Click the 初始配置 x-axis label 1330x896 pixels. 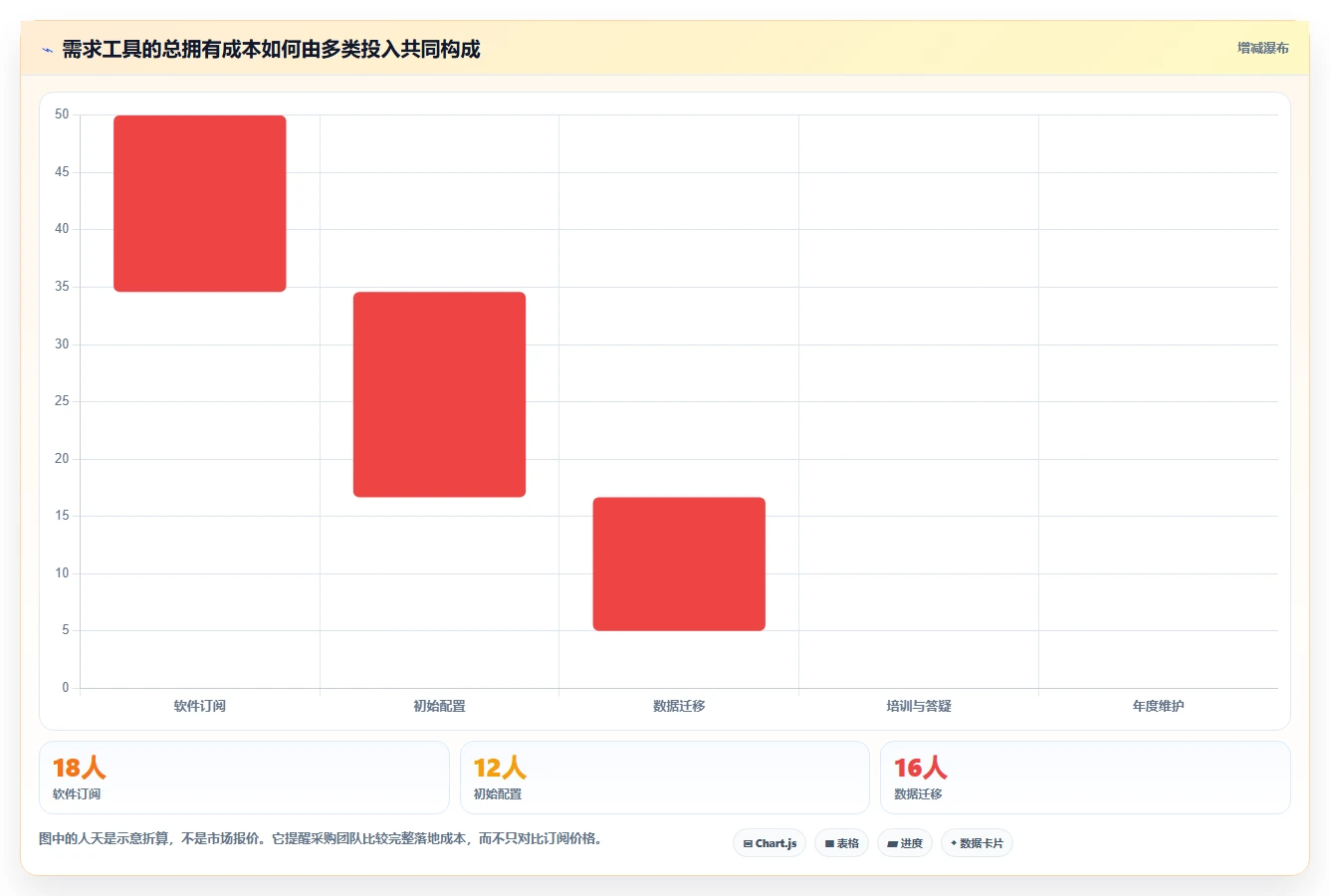(x=439, y=706)
